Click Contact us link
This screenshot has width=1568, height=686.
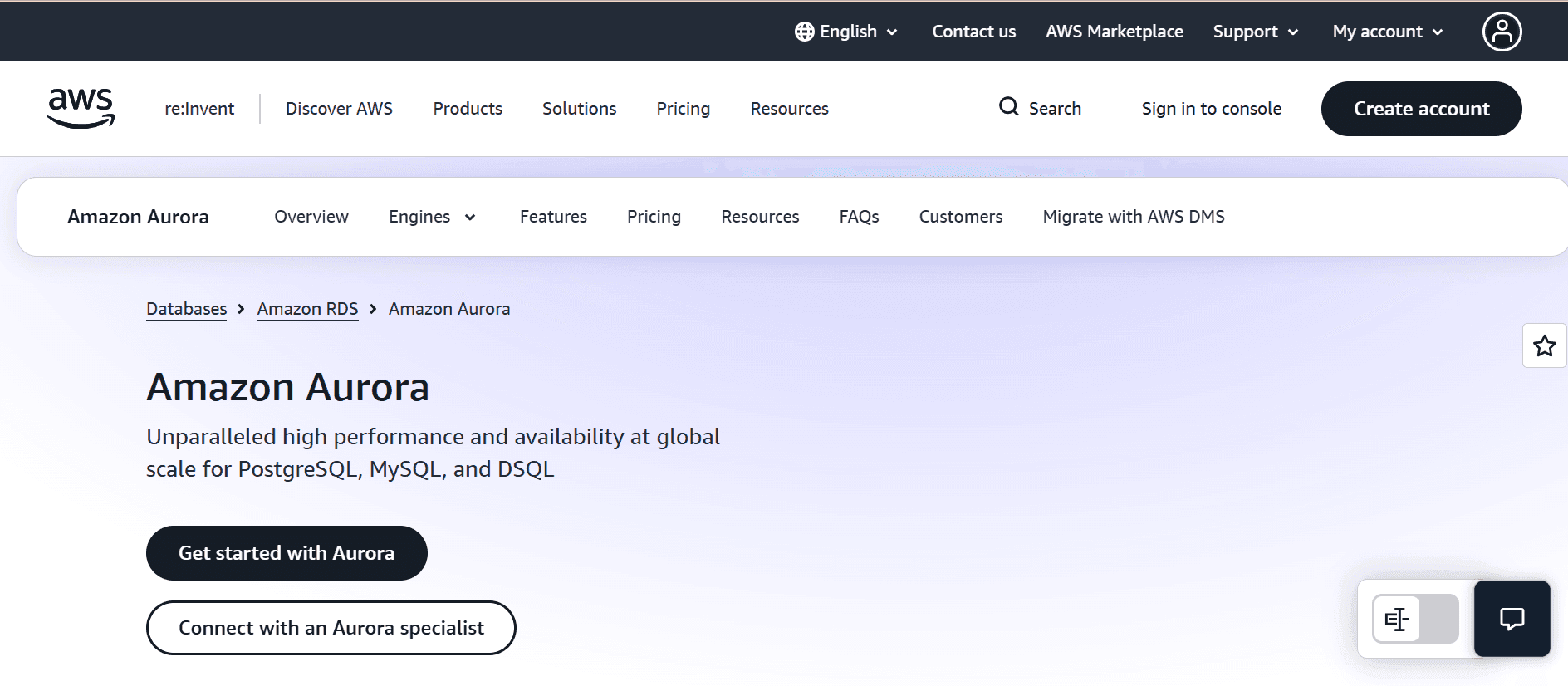pos(973,32)
